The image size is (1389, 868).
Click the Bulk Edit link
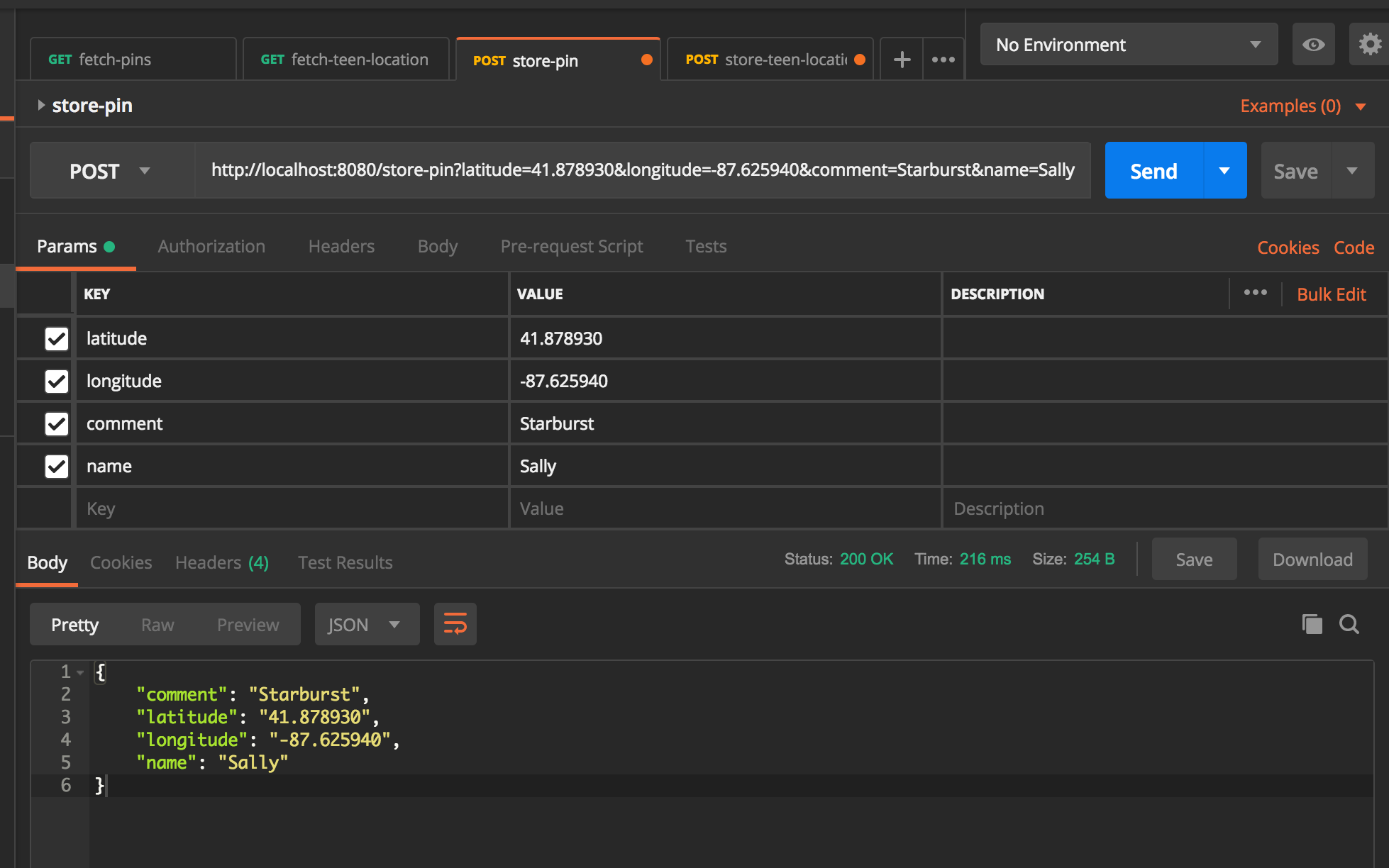[x=1331, y=294]
